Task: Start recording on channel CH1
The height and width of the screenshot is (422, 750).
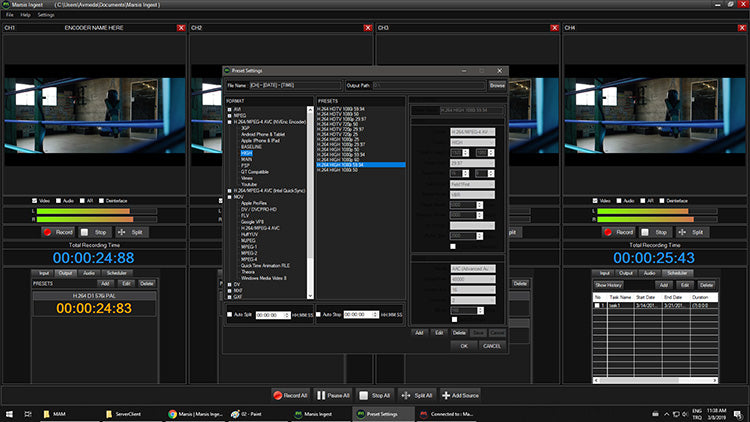Action: pos(59,231)
